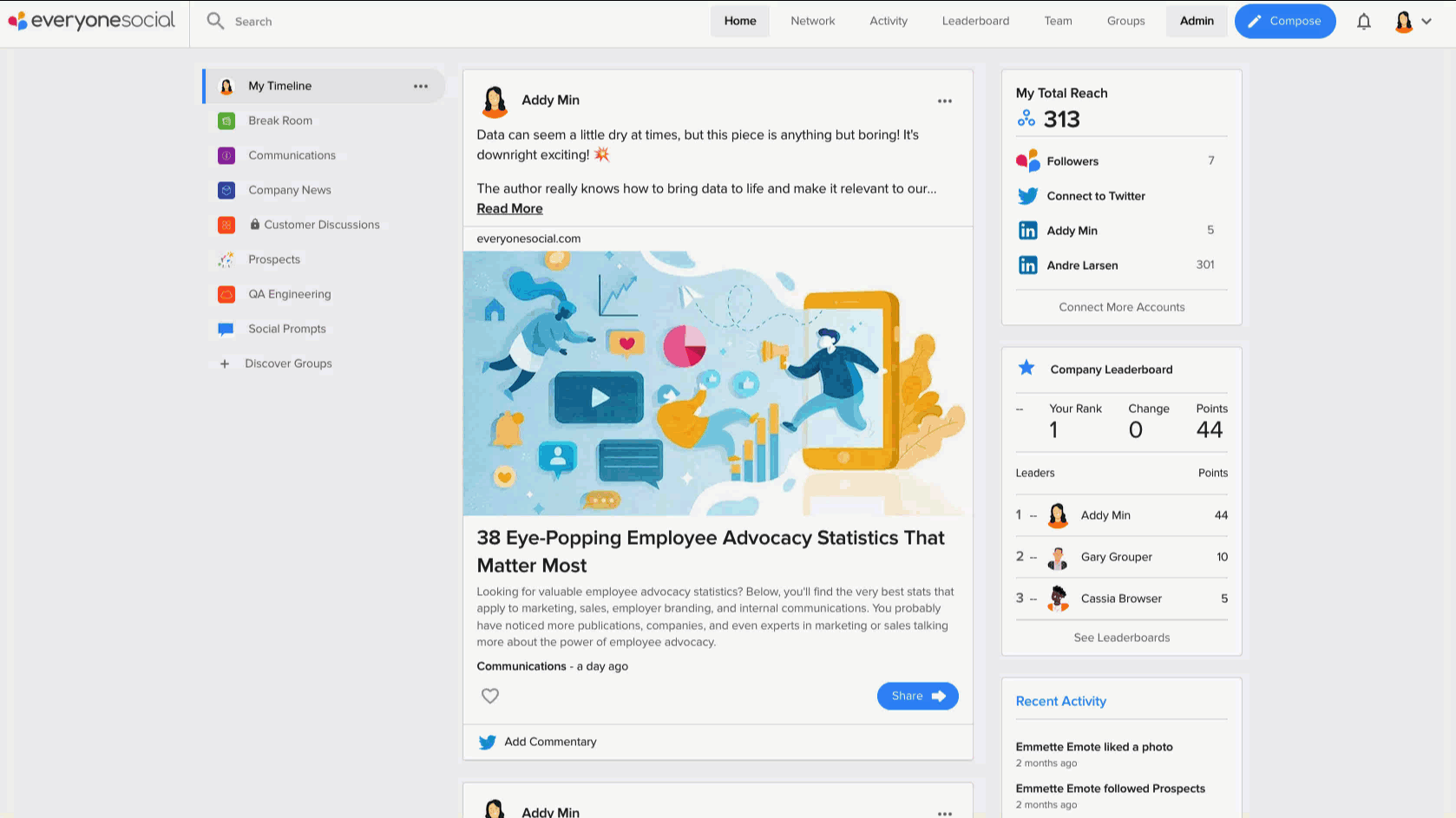This screenshot has width=1456, height=818.
Task: Click the Followers icon in My Total Reach
Action: point(1028,161)
